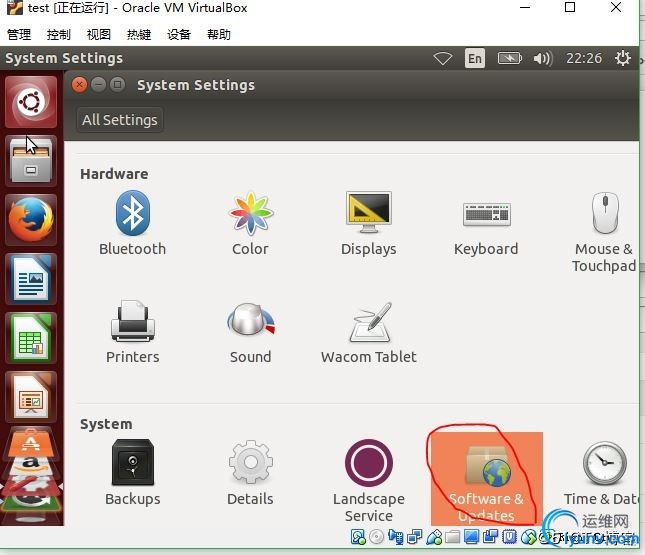Screen dimensions: 645x555
Task: Launch LibreOffice Impress from launcher
Action: (x=31, y=397)
